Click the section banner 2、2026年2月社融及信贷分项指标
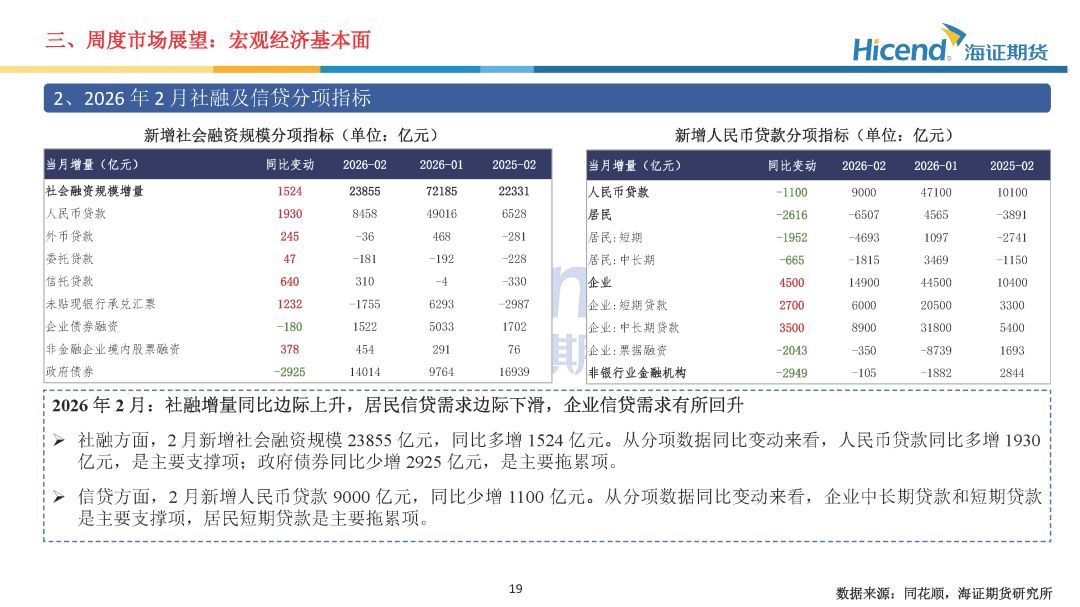The image size is (1080, 607). point(547,98)
